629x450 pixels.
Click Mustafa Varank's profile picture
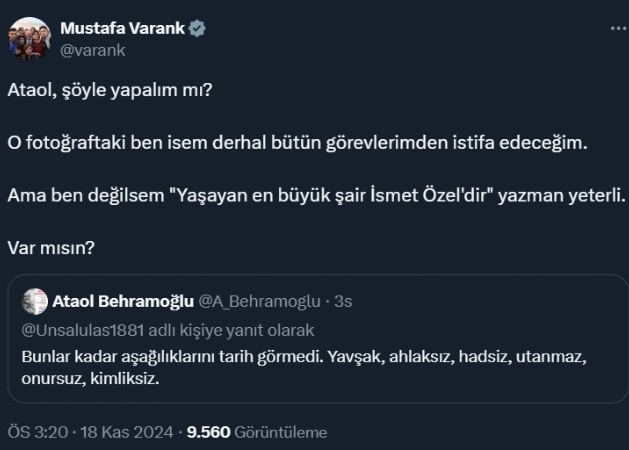[x=30, y=38]
